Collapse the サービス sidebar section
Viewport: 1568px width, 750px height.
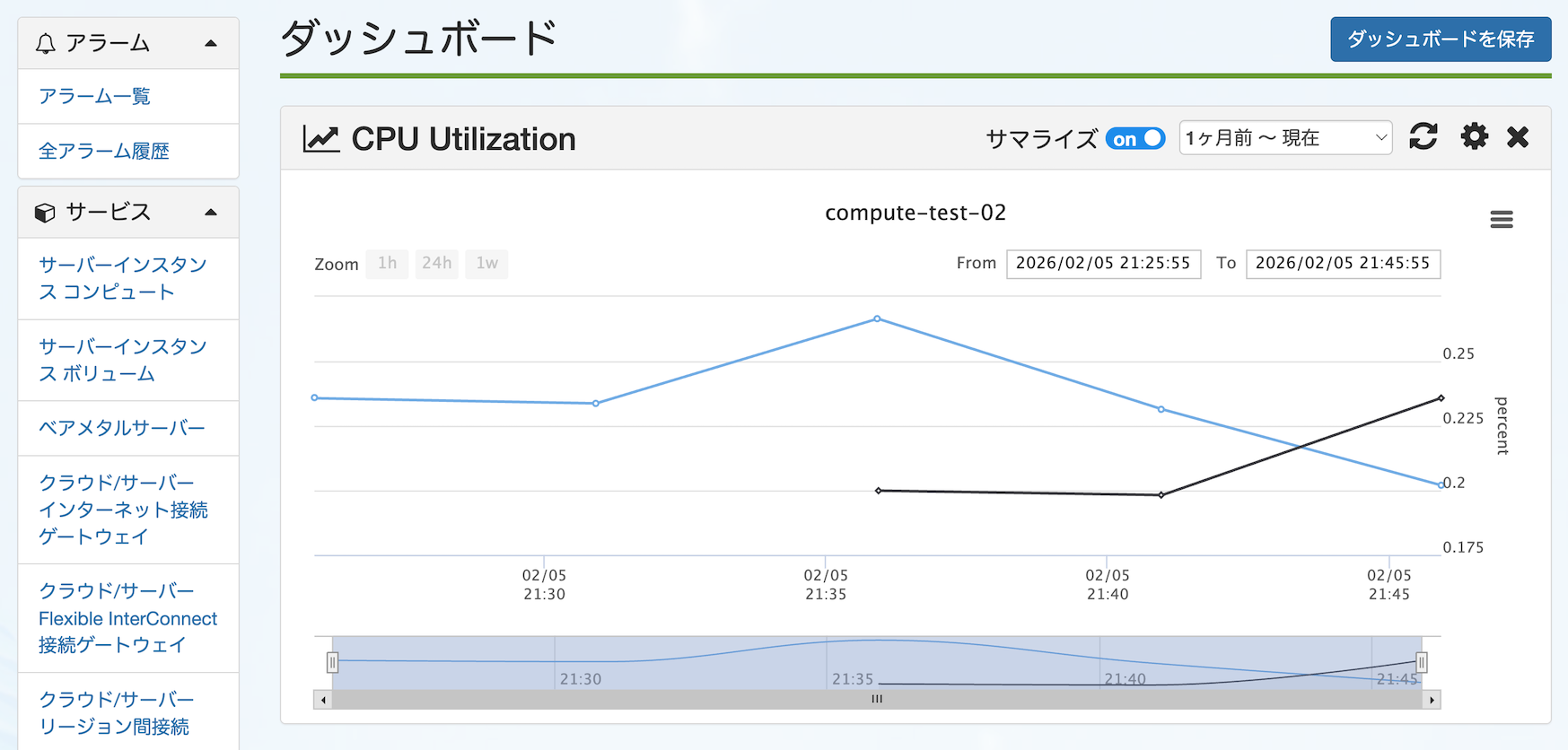point(211,213)
